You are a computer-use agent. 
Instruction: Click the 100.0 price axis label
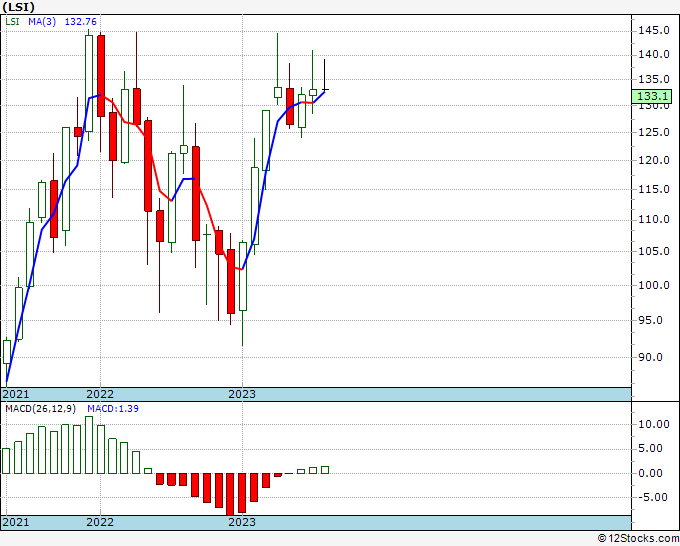pyautogui.click(x=654, y=285)
